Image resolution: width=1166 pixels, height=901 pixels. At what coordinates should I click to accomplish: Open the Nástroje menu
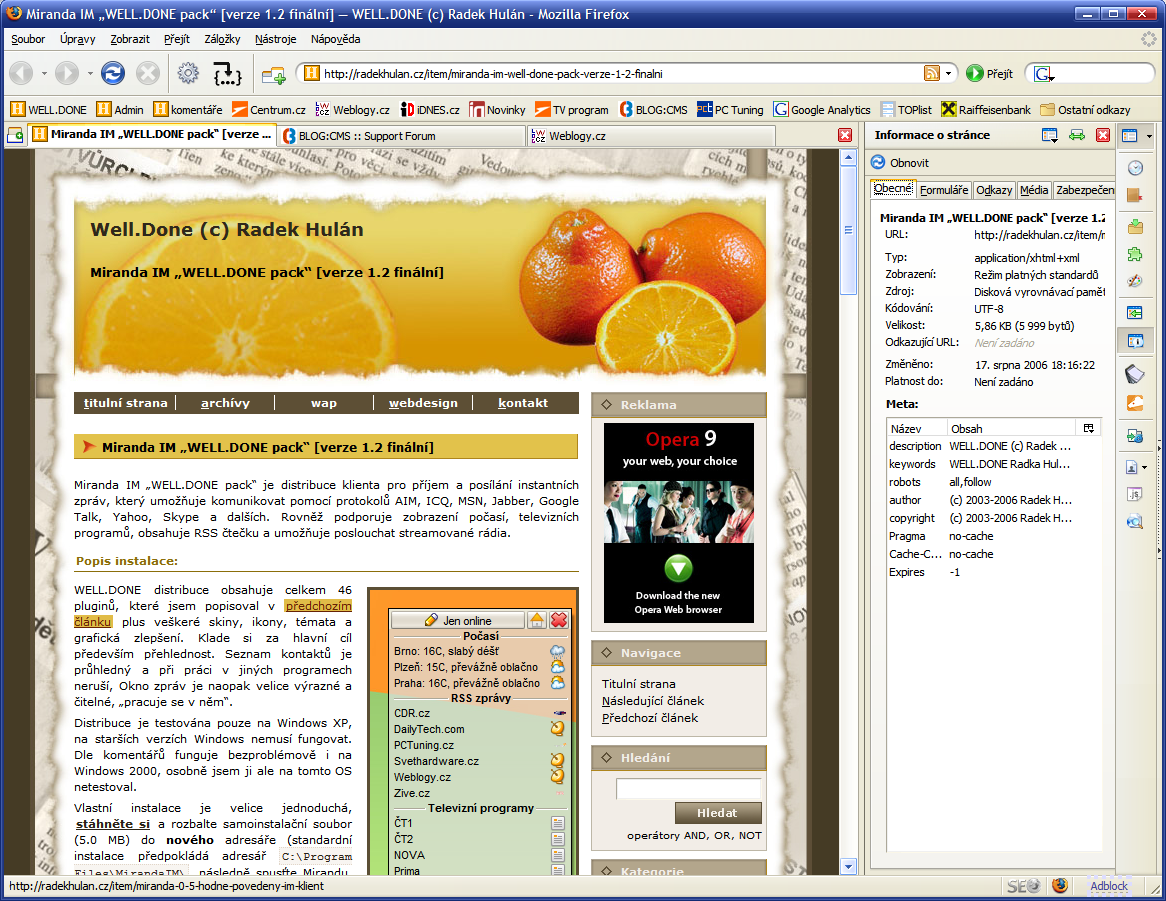click(x=275, y=39)
